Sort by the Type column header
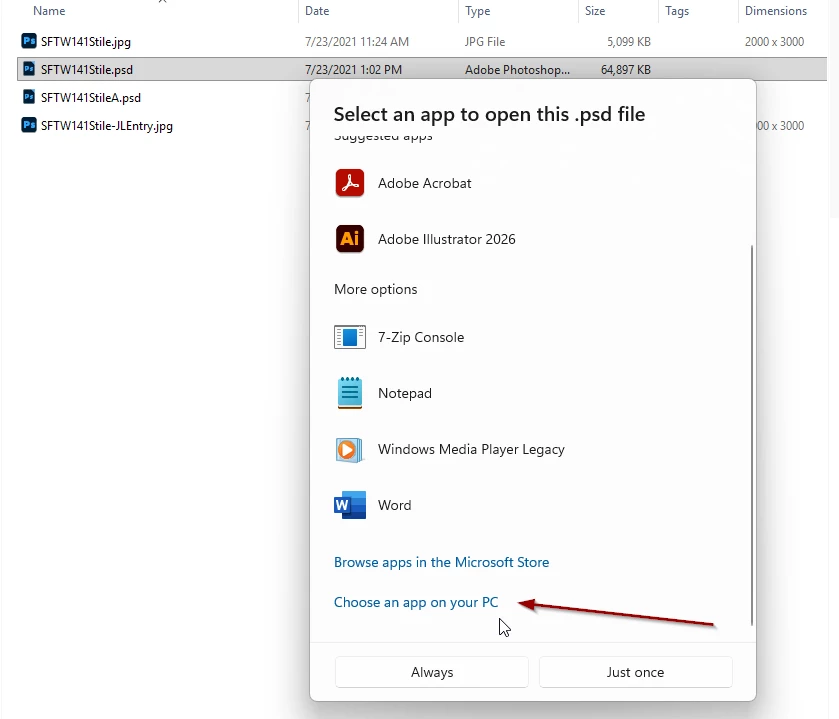839x719 pixels. [x=477, y=11]
